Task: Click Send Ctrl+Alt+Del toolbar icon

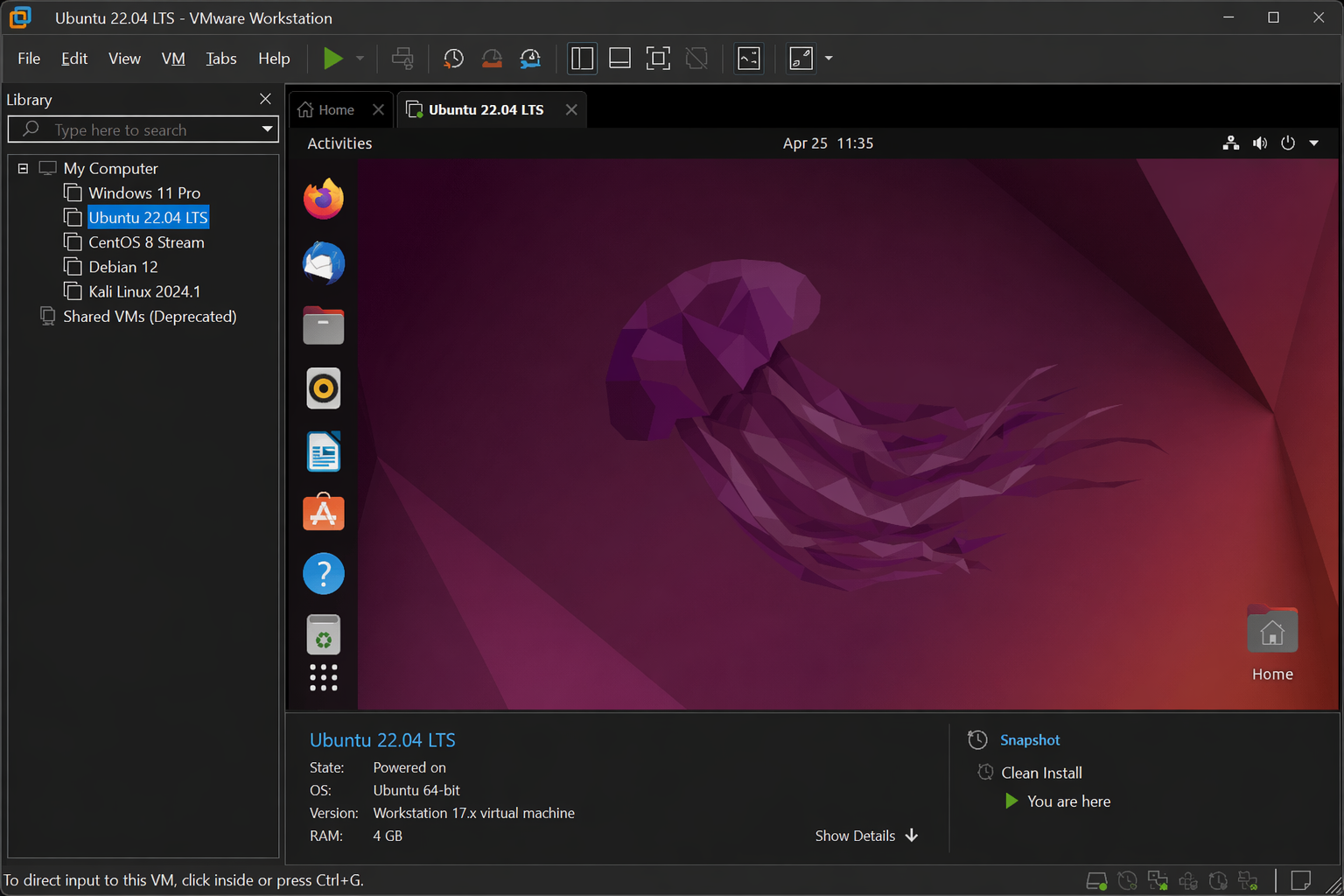Action: click(402, 59)
